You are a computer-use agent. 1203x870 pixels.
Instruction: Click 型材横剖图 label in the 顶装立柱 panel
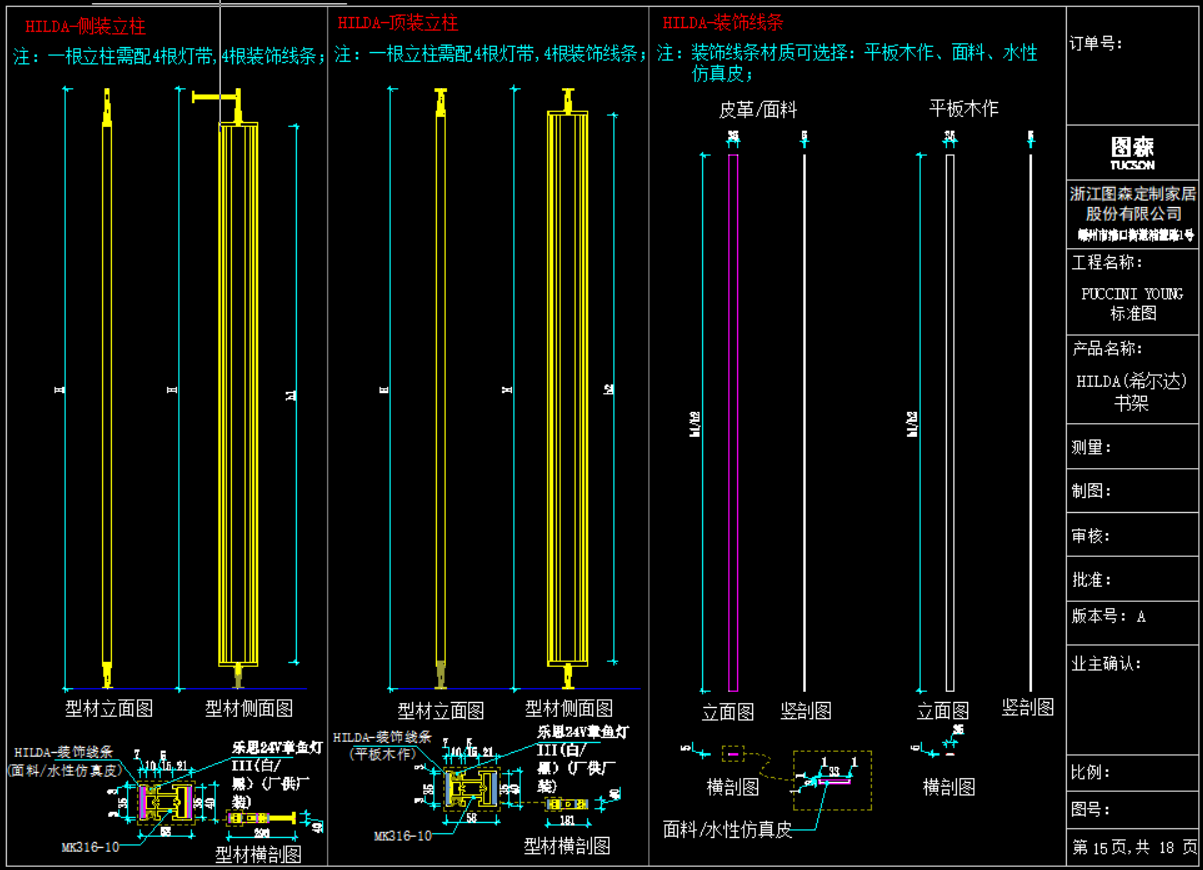[x=567, y=847]
